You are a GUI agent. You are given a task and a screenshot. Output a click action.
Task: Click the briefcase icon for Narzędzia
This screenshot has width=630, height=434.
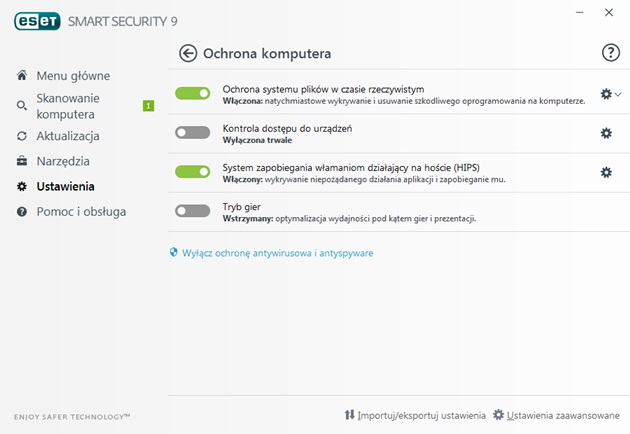(22, 161)
